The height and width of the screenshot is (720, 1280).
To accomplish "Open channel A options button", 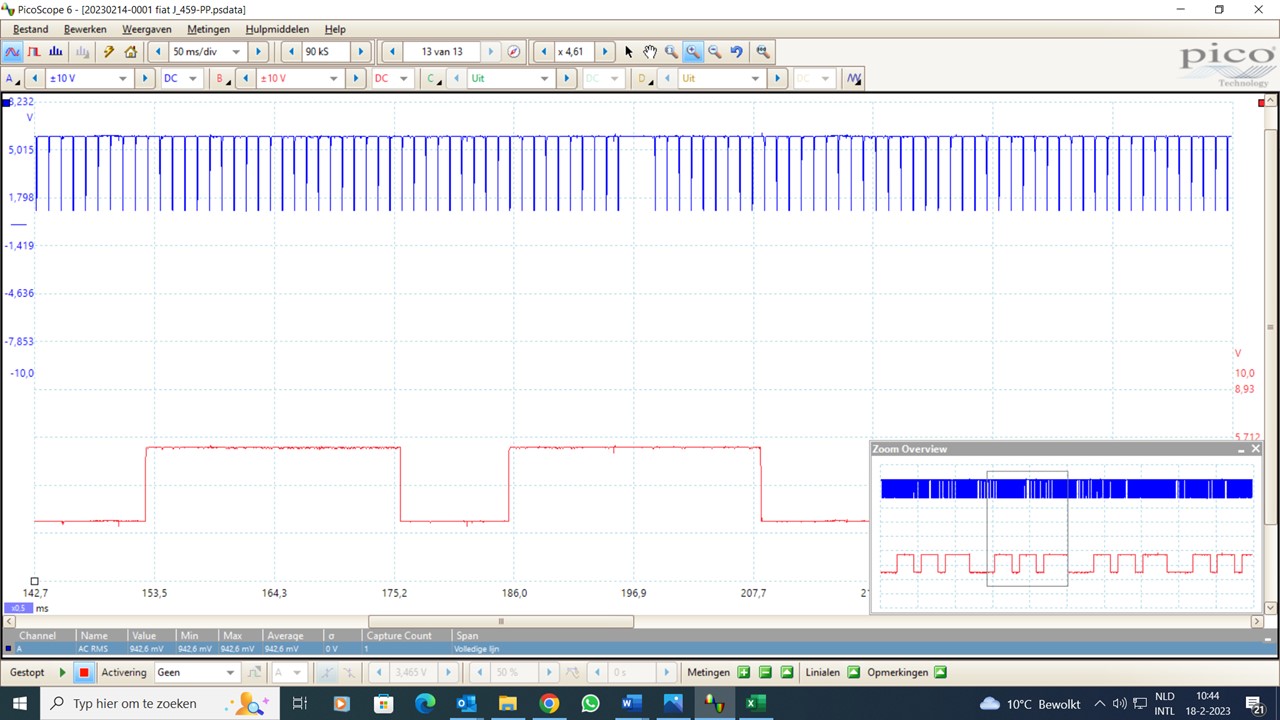I will 11,78.
